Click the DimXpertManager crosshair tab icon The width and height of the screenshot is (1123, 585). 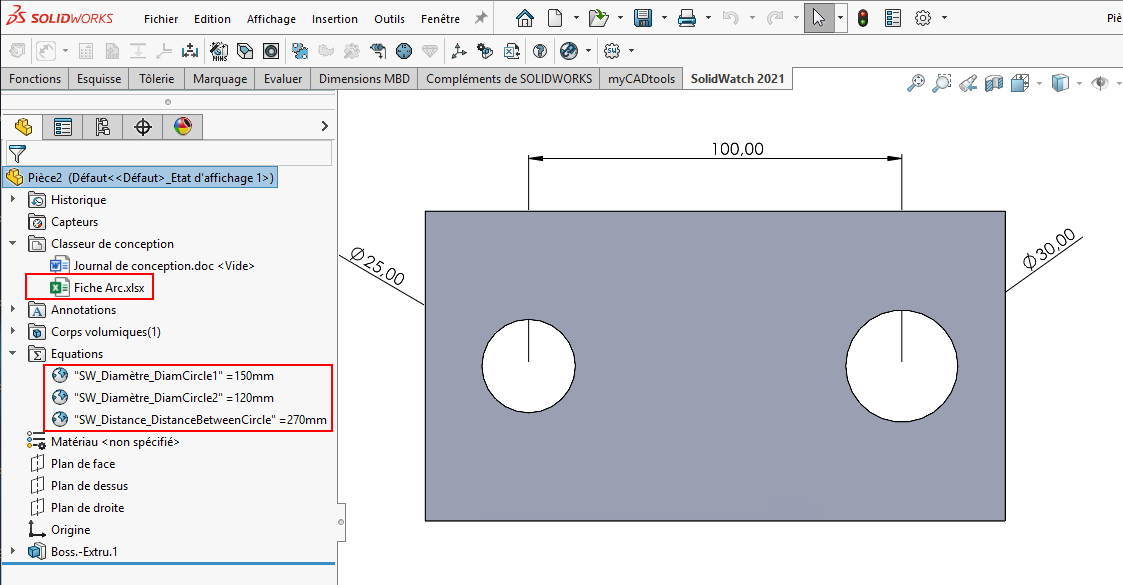[143, 127]
